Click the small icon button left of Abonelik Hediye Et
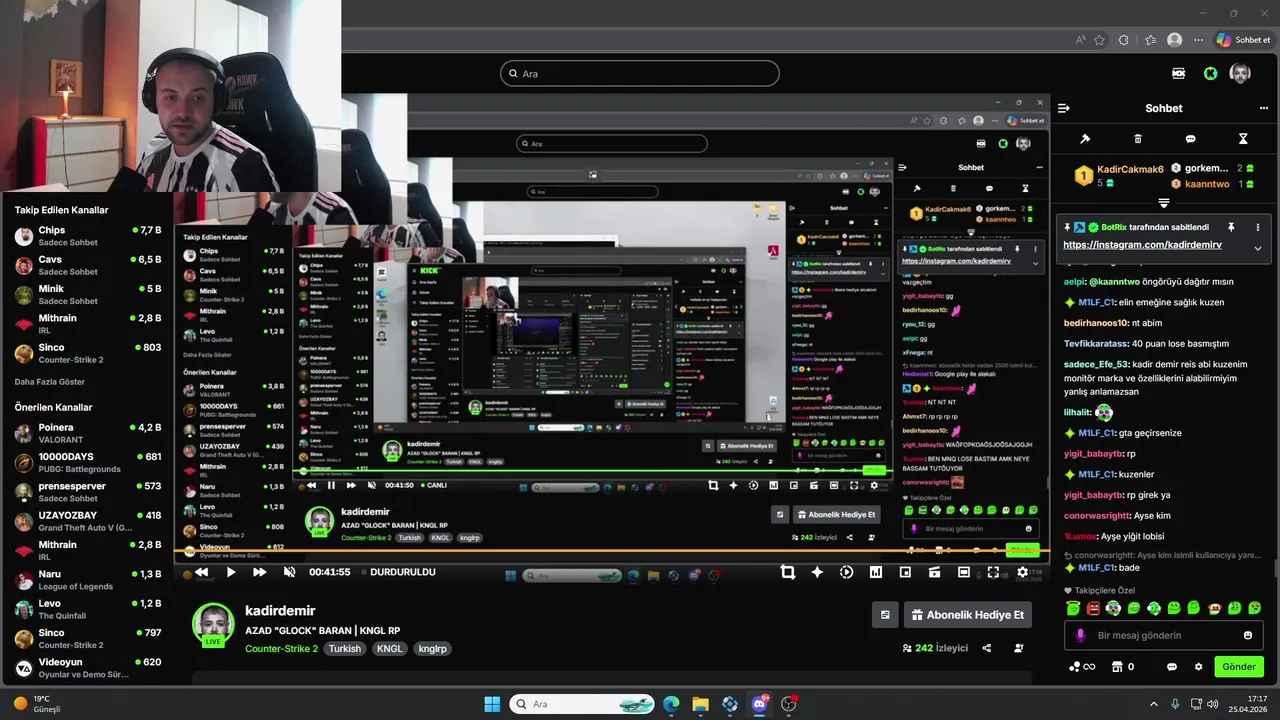 point(885,615)
